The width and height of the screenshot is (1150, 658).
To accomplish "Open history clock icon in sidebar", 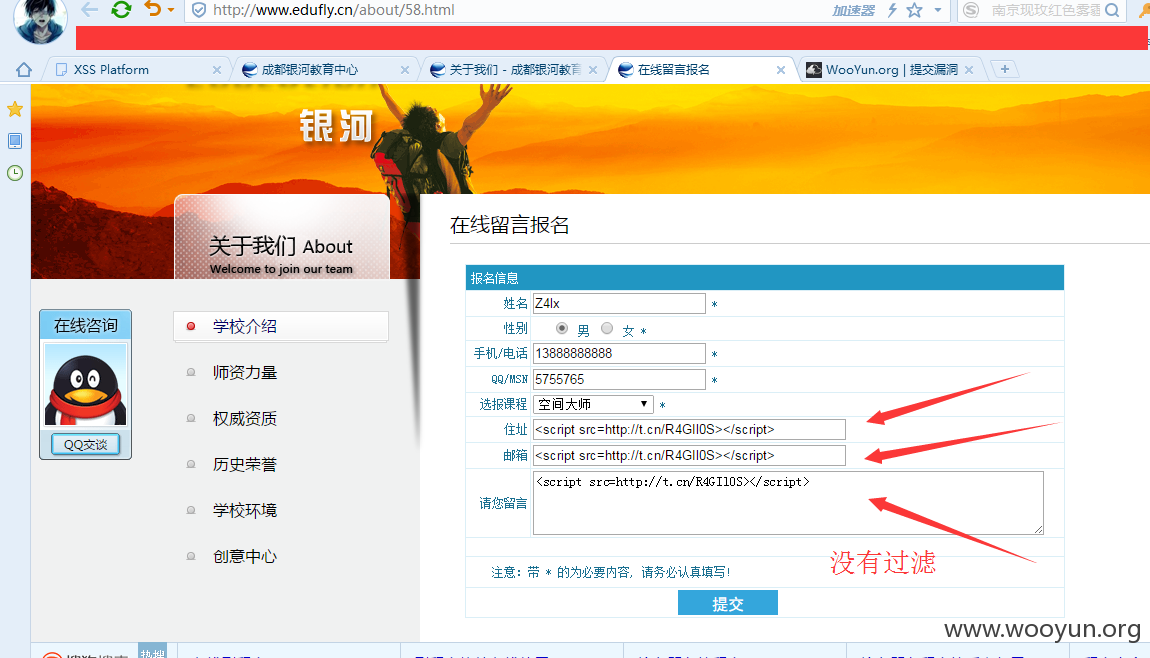I will click(x=15, y=173).
